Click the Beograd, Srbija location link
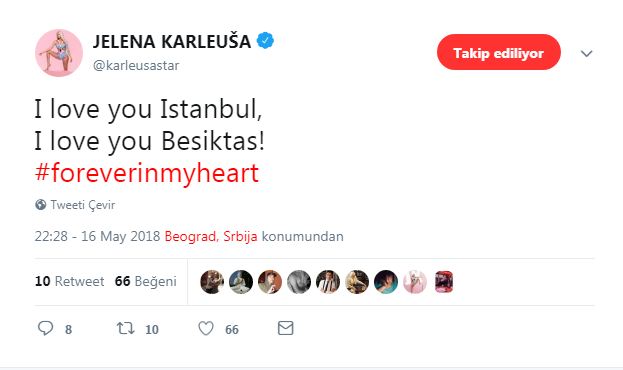The height and width of the screenshot is (370, 623). coord(211,236)
